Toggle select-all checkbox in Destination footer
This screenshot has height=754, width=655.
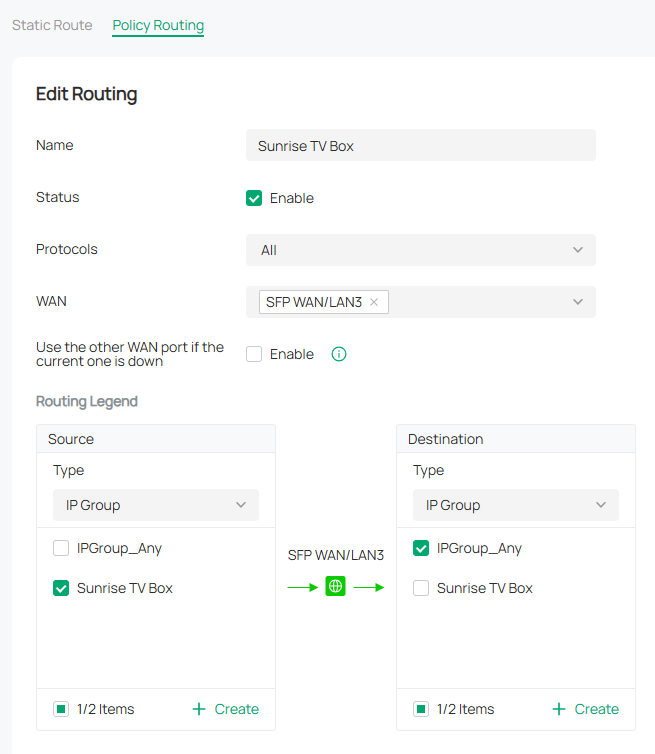pyautogui.click(x=421, y=709)
